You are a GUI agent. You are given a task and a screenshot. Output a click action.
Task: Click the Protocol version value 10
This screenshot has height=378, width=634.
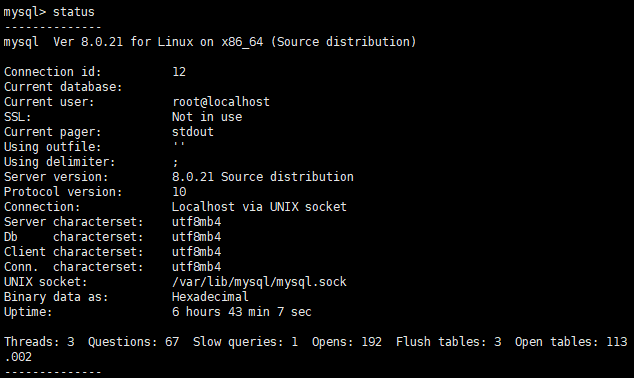[179, 192]
